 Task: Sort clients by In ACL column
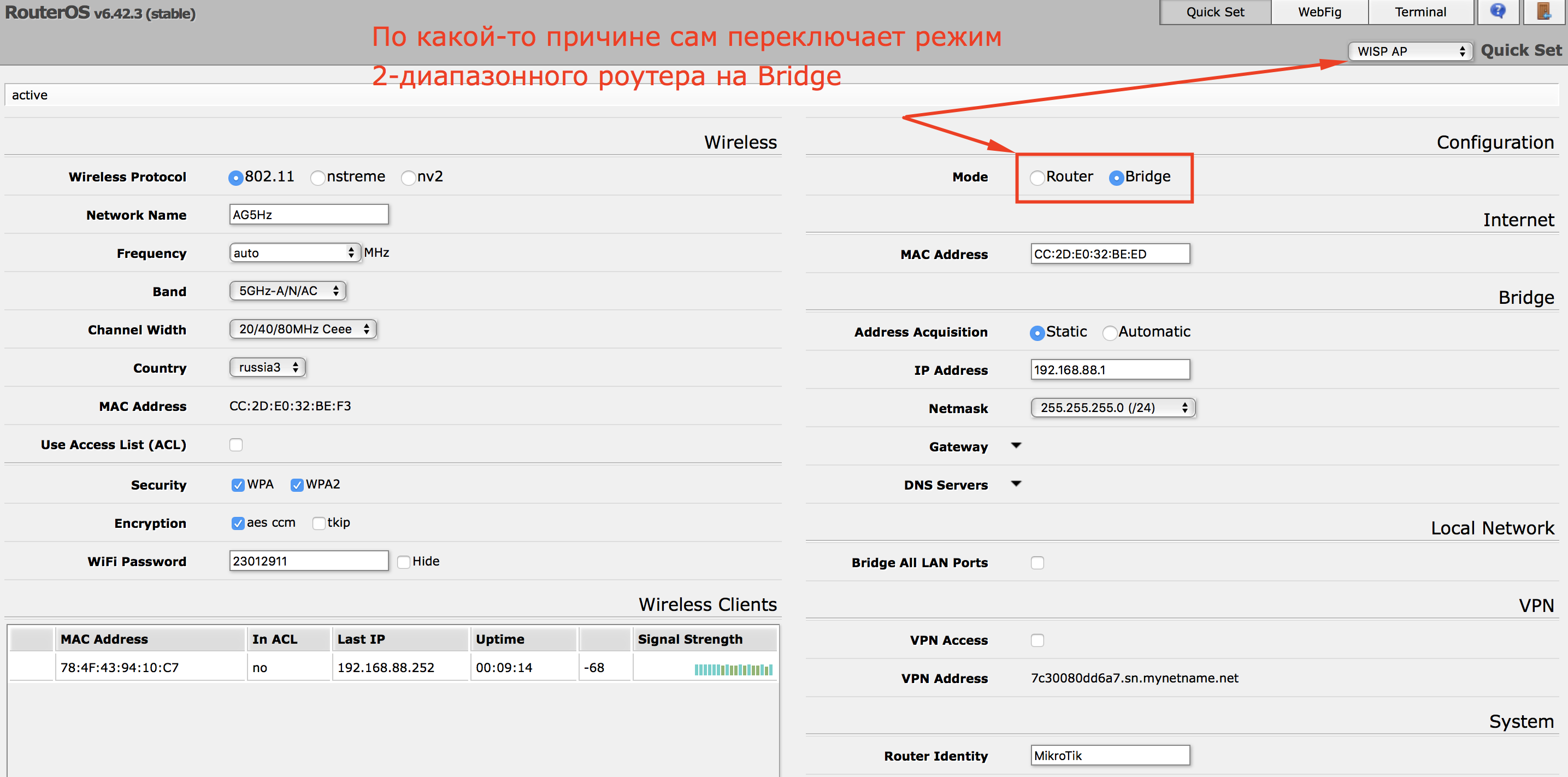[289, 639]
